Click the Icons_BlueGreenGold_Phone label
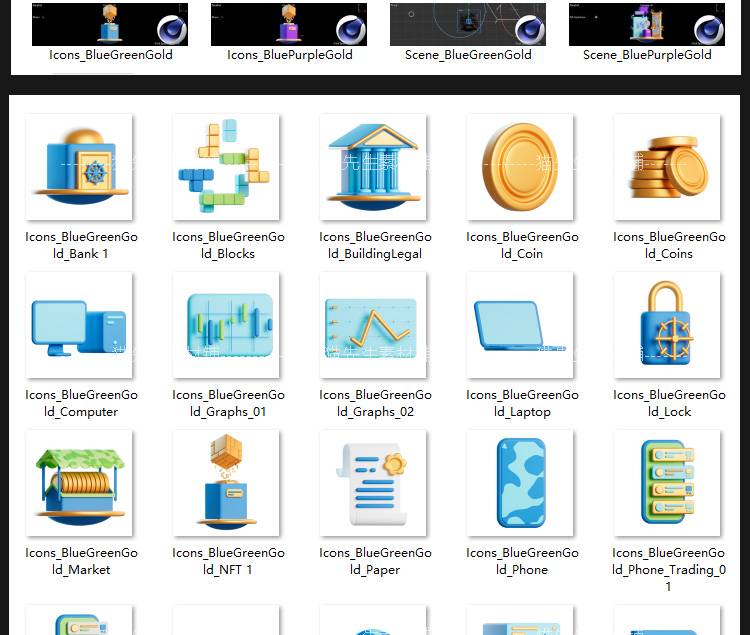Screen dimensions: 750x635 (x=522, y=561)
